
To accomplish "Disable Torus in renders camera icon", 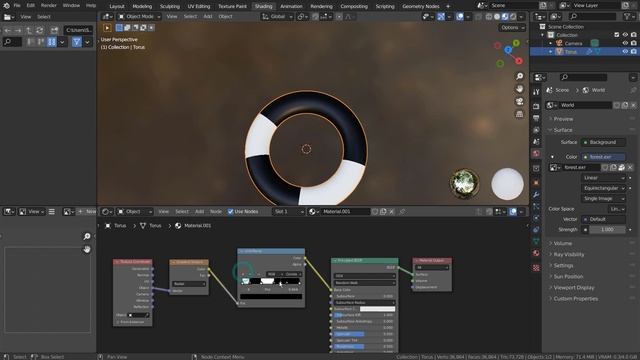I will [633, 51].
